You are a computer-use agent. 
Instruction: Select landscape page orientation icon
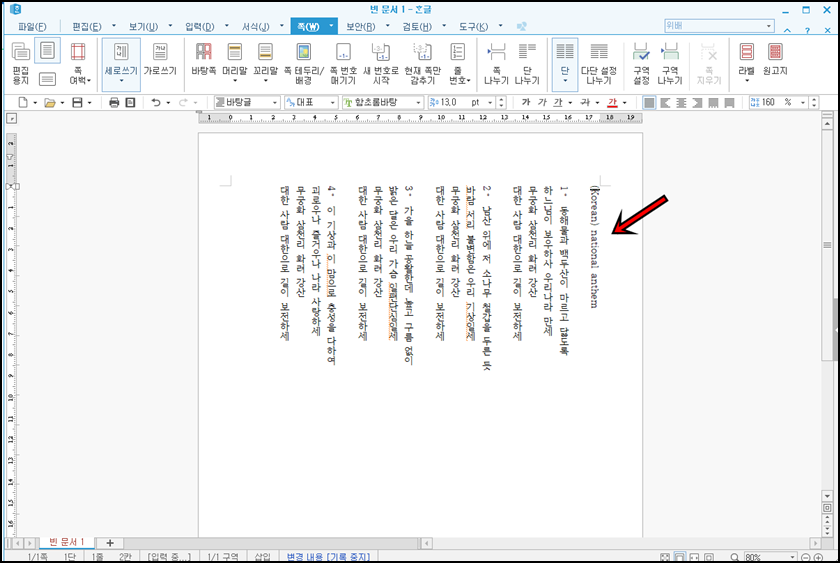click(47, 80)
